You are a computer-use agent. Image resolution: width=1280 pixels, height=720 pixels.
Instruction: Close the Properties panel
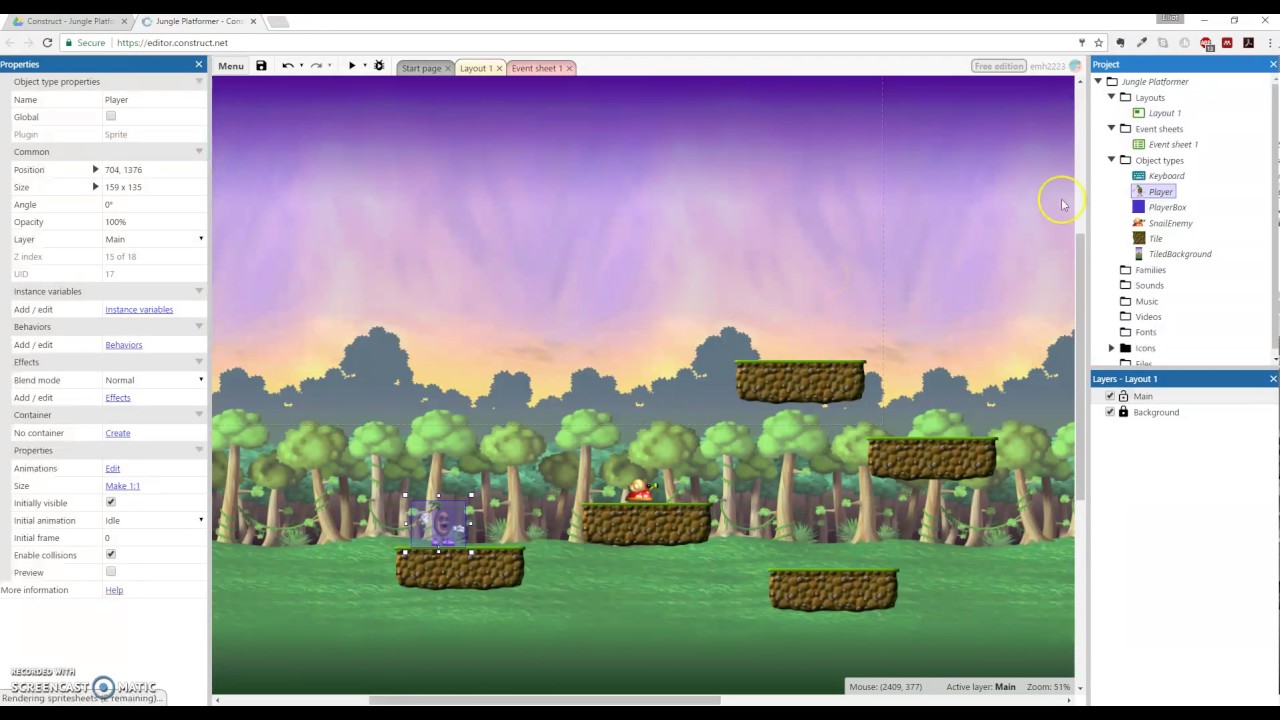198,64
